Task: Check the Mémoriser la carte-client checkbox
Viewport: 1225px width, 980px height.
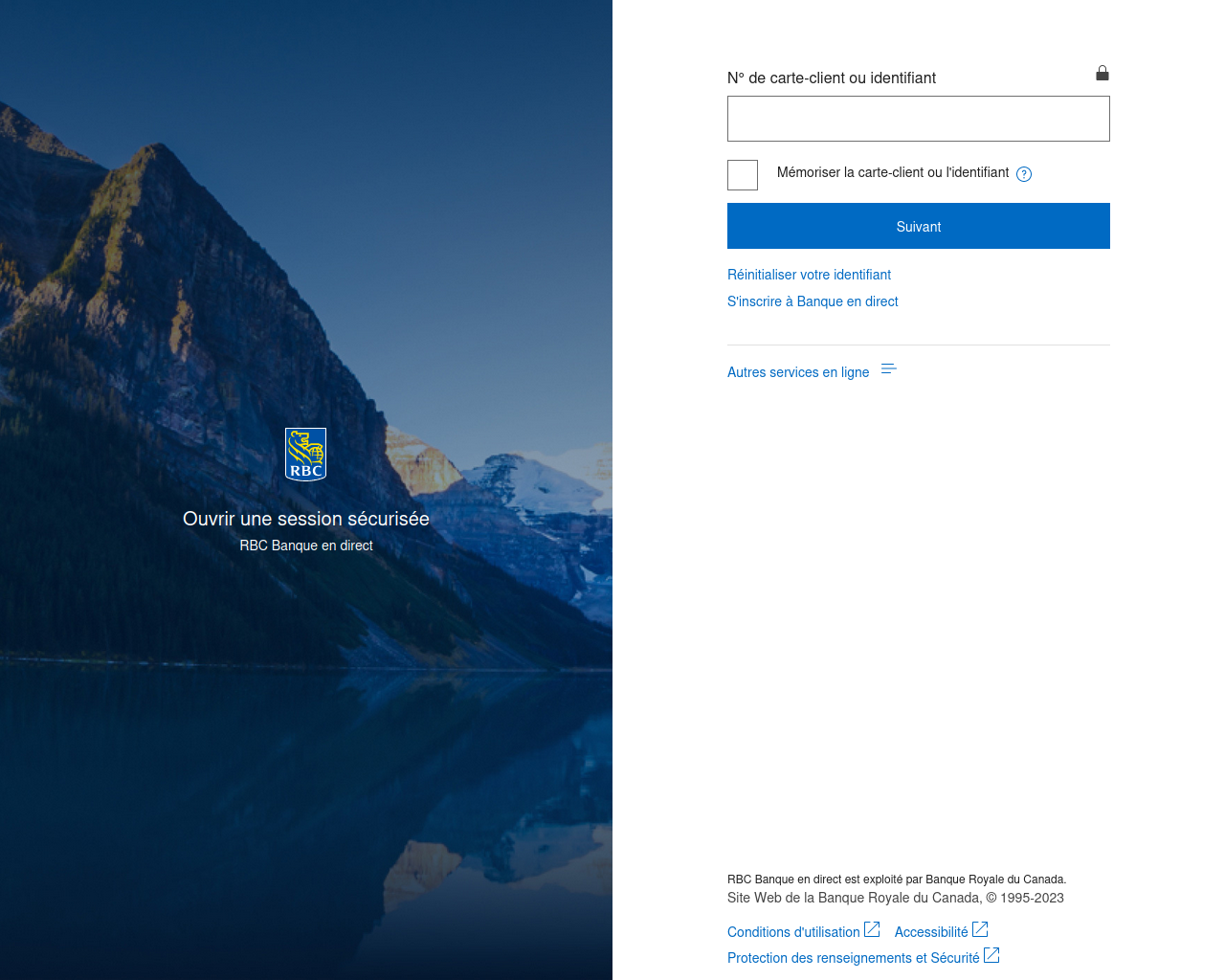Action: coord(743,175)
